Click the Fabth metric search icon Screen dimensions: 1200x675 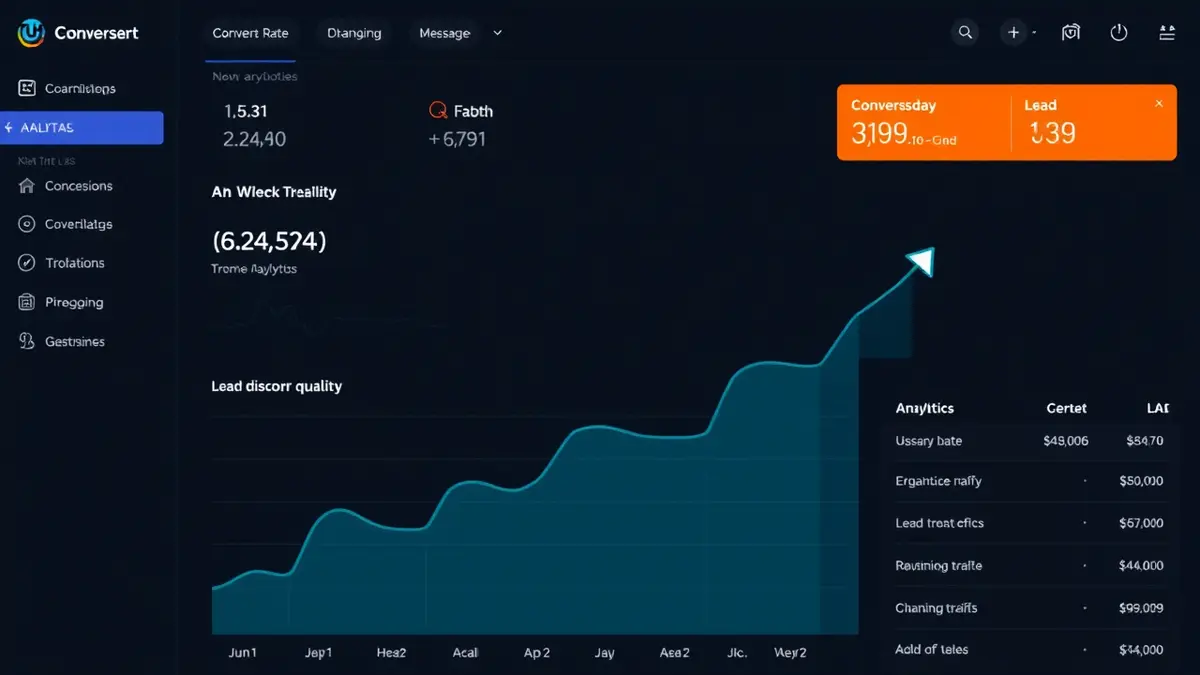click(x=436, y=111)
